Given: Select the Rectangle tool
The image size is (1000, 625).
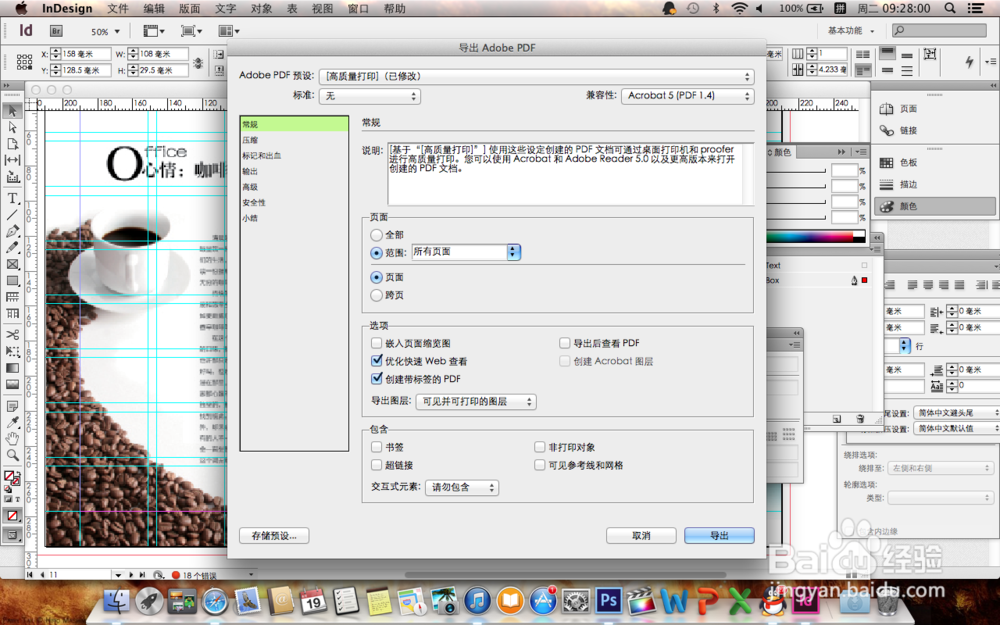Looking at the screenshot, I should click(x=12, y=281).
